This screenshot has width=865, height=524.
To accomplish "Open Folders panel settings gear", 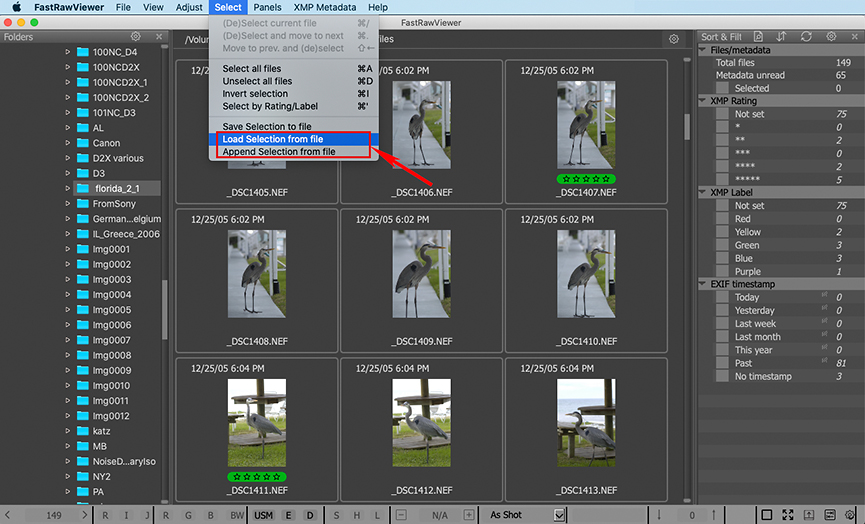I will 136,38.
